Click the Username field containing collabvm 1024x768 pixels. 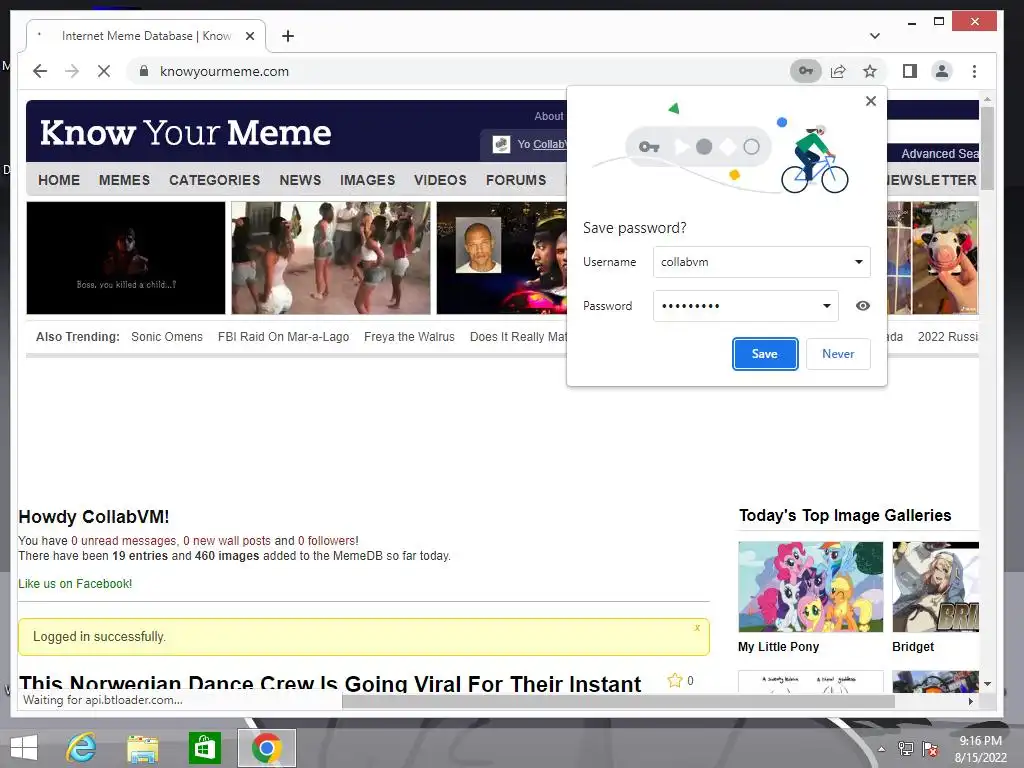coord(761,262)
